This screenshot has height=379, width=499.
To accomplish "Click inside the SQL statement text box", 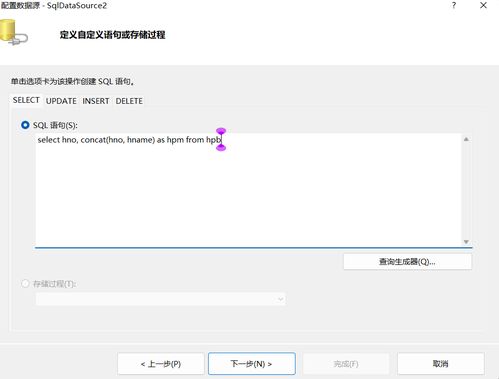I will tap(248, 190).
